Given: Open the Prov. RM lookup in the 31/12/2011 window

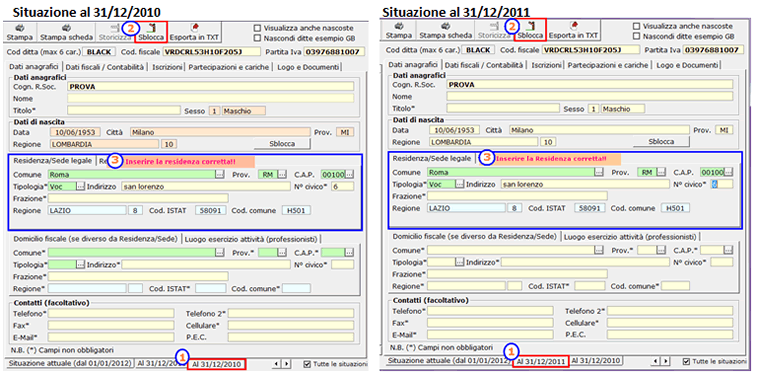Looking at the screenshot, I should click(x=661, y=172).
